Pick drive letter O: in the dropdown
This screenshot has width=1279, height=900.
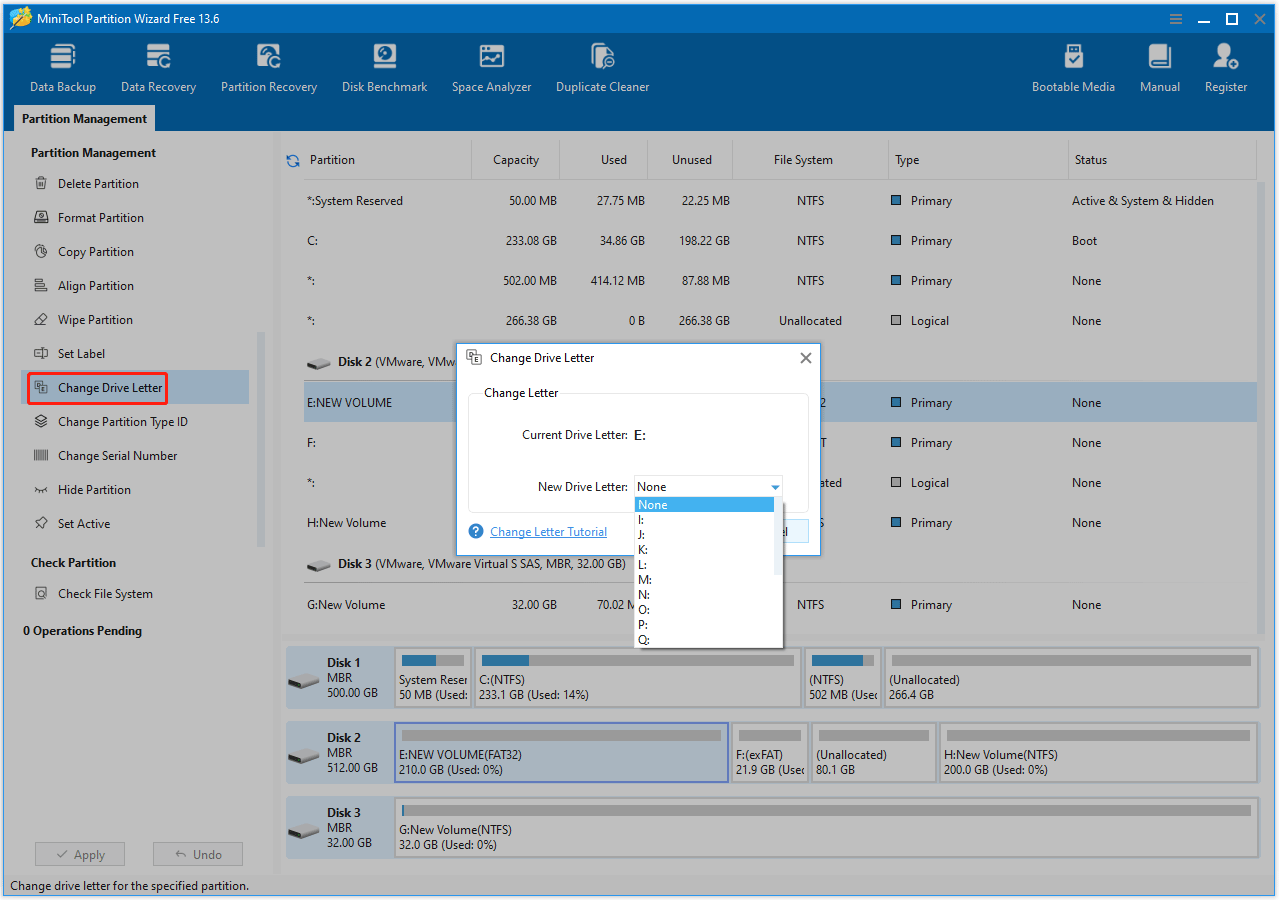click(x=704, y=610)
